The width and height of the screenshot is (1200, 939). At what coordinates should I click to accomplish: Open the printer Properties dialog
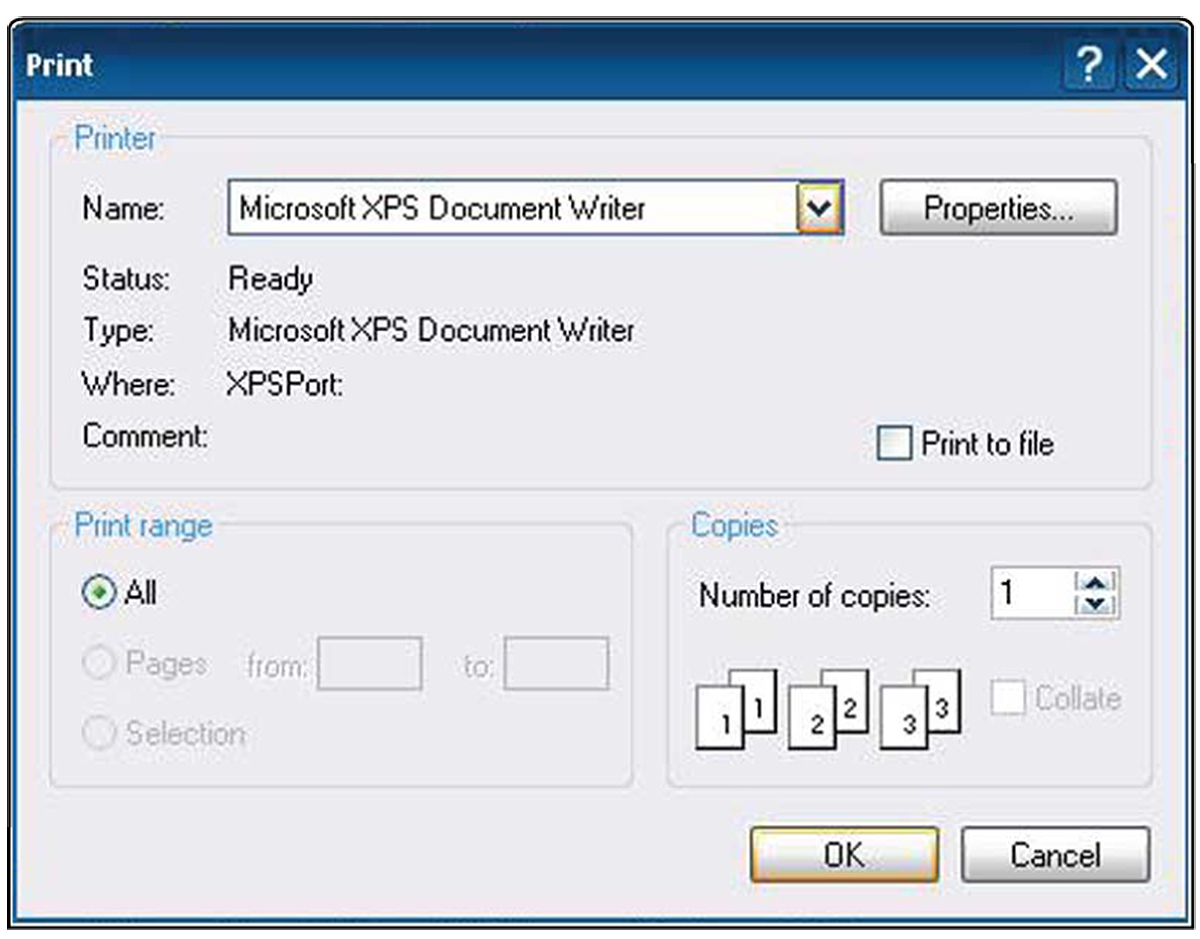click(998, 205)
